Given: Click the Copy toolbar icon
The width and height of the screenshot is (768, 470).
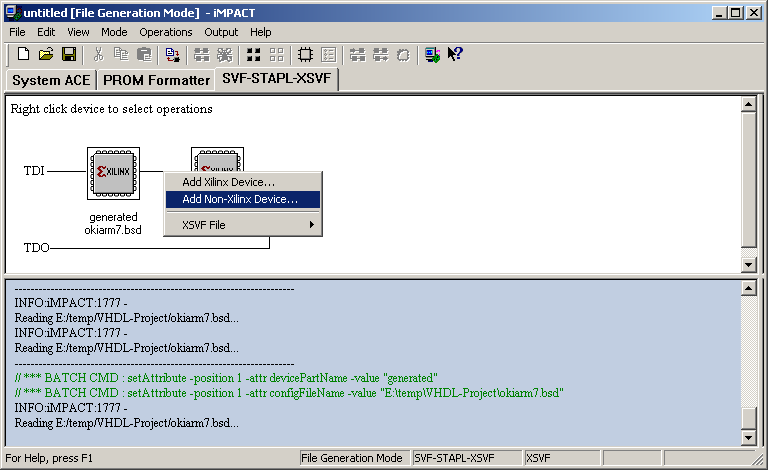Looking at the screenshot, I should coord(121,54).
